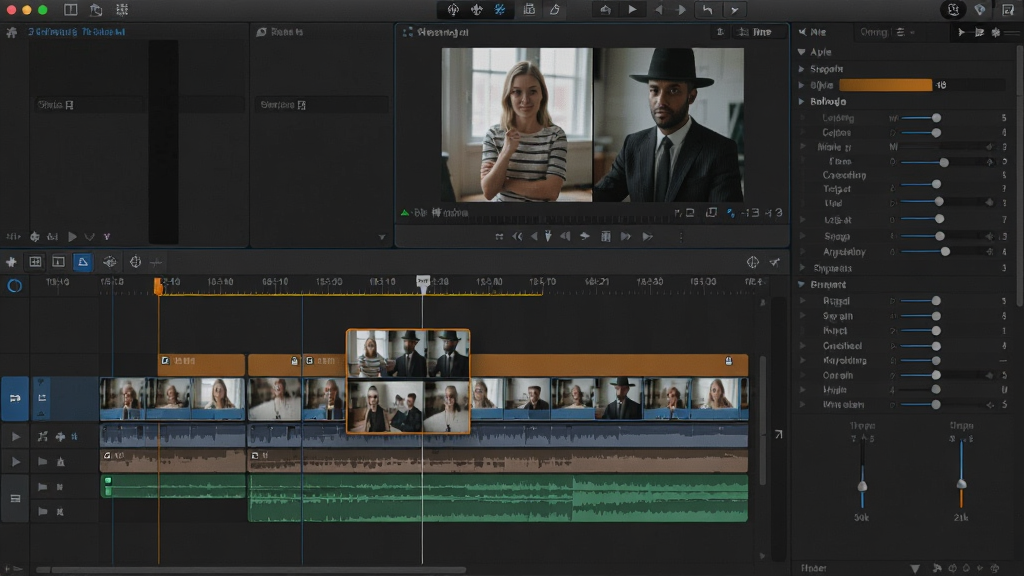The image size is (1024, 576).
Task: Click the labeled field in the left source panel
Action: tap(88, 104)
